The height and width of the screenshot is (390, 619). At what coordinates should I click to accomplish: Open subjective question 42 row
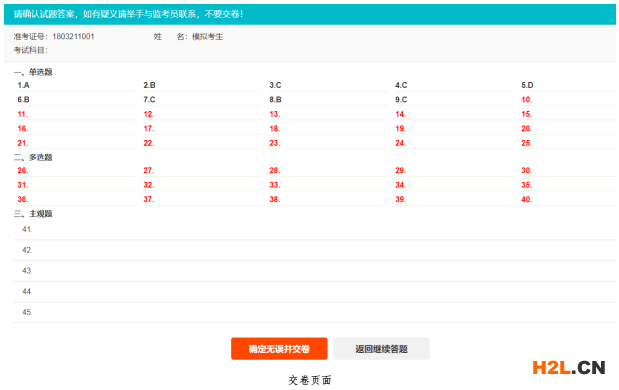click(315, 250)
